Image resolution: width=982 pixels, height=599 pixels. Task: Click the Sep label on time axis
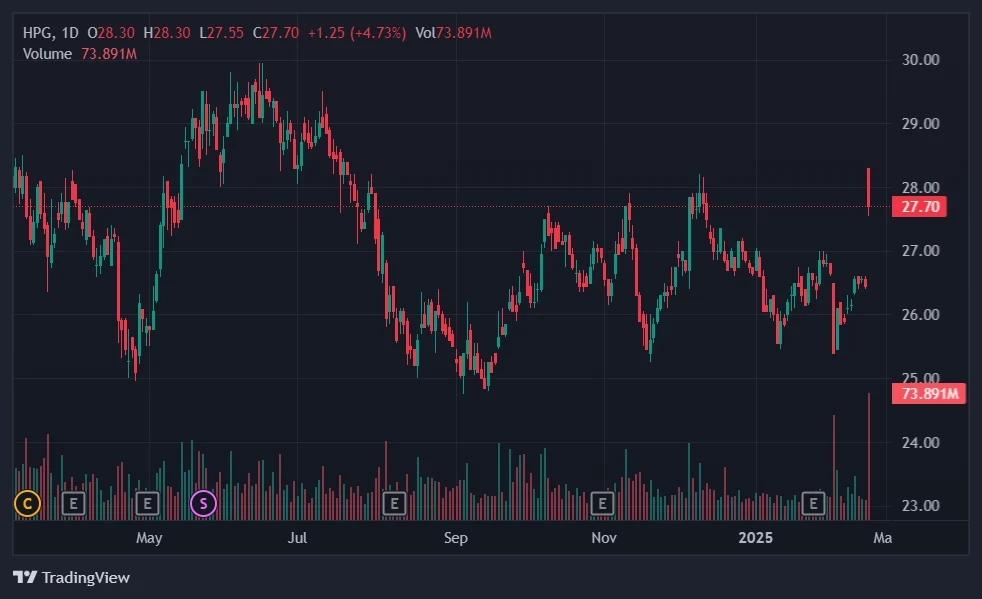point(456,538)
